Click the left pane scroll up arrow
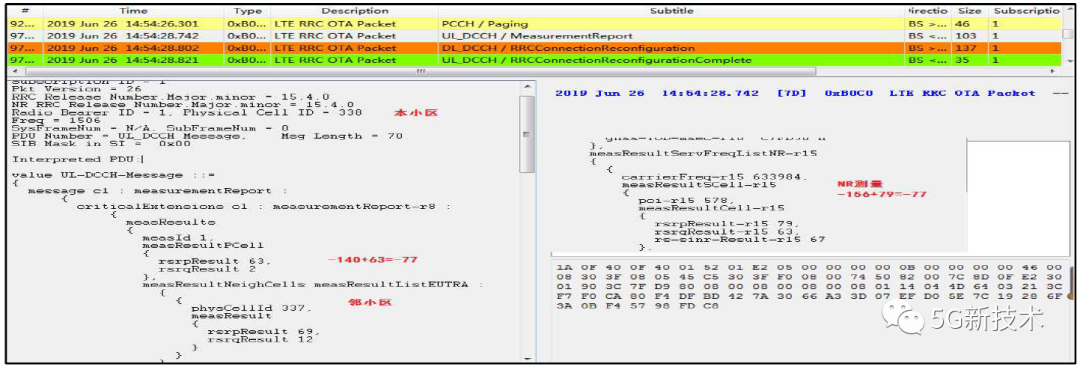The width and height of the screenshot is (1080, 367). (x=527, y=87)
